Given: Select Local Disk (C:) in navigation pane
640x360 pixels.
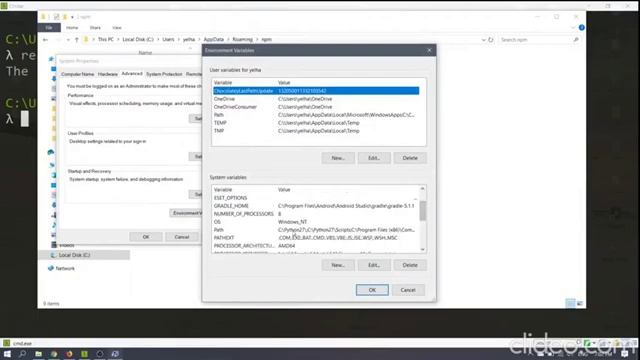Looking at the screenshot, I should (84, 255).
